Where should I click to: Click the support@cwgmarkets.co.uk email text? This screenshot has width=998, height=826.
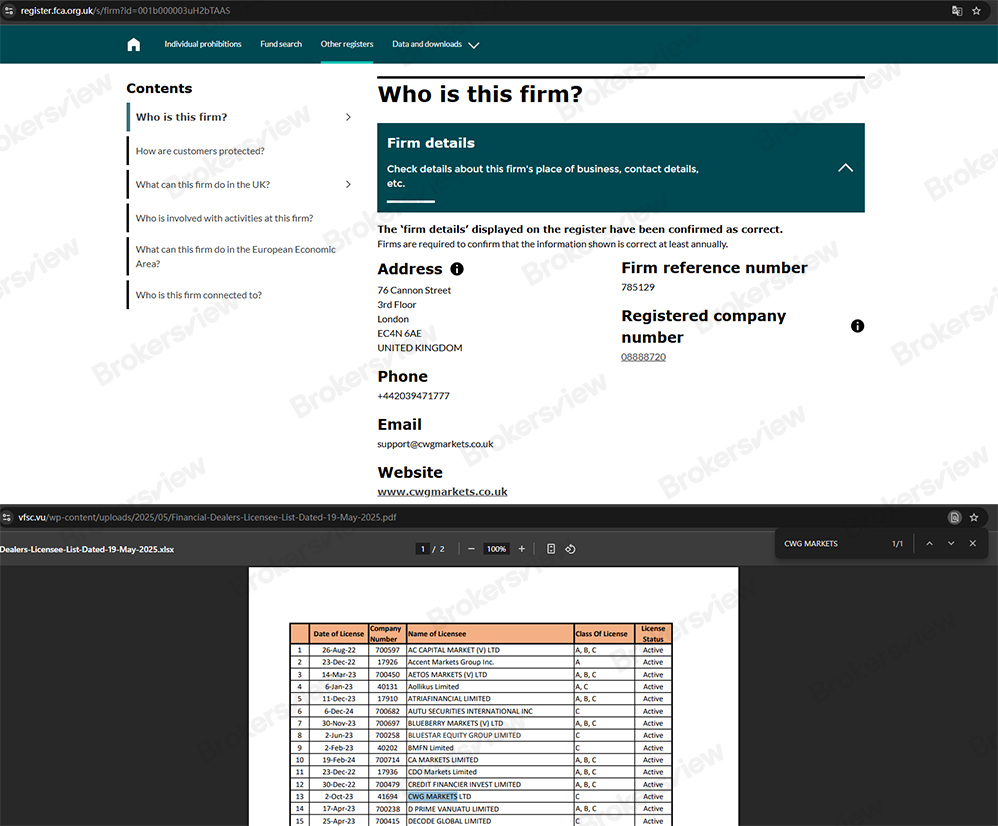(435, 444)
